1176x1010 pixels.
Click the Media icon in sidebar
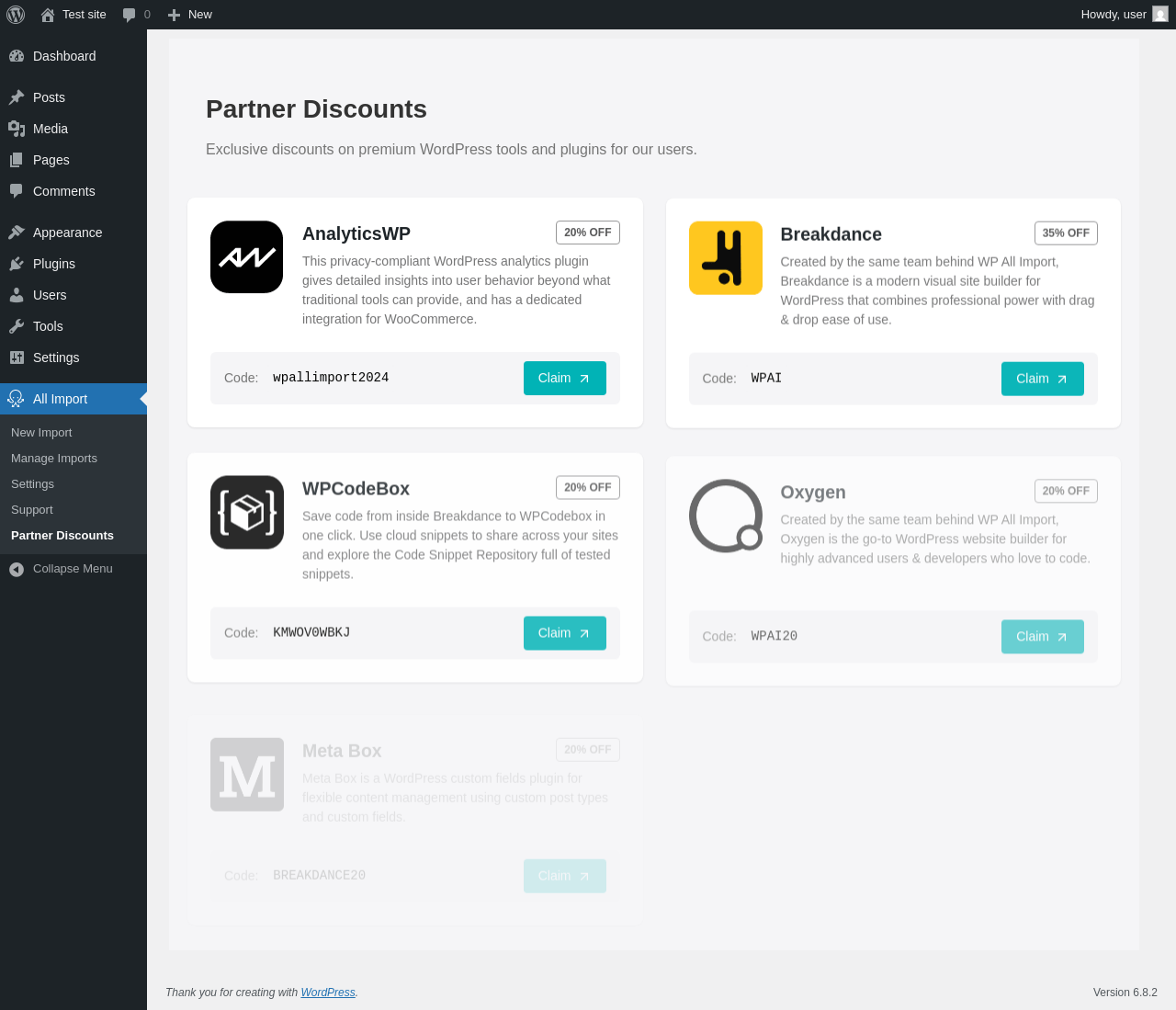[x=17, y=129]
